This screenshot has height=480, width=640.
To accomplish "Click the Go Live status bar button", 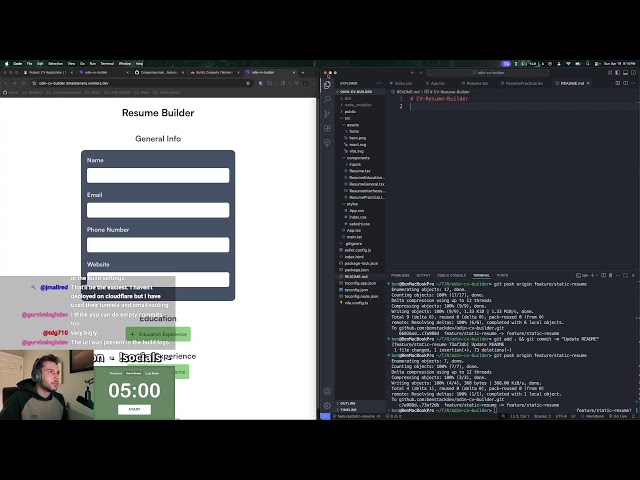I will click(618, 416).
